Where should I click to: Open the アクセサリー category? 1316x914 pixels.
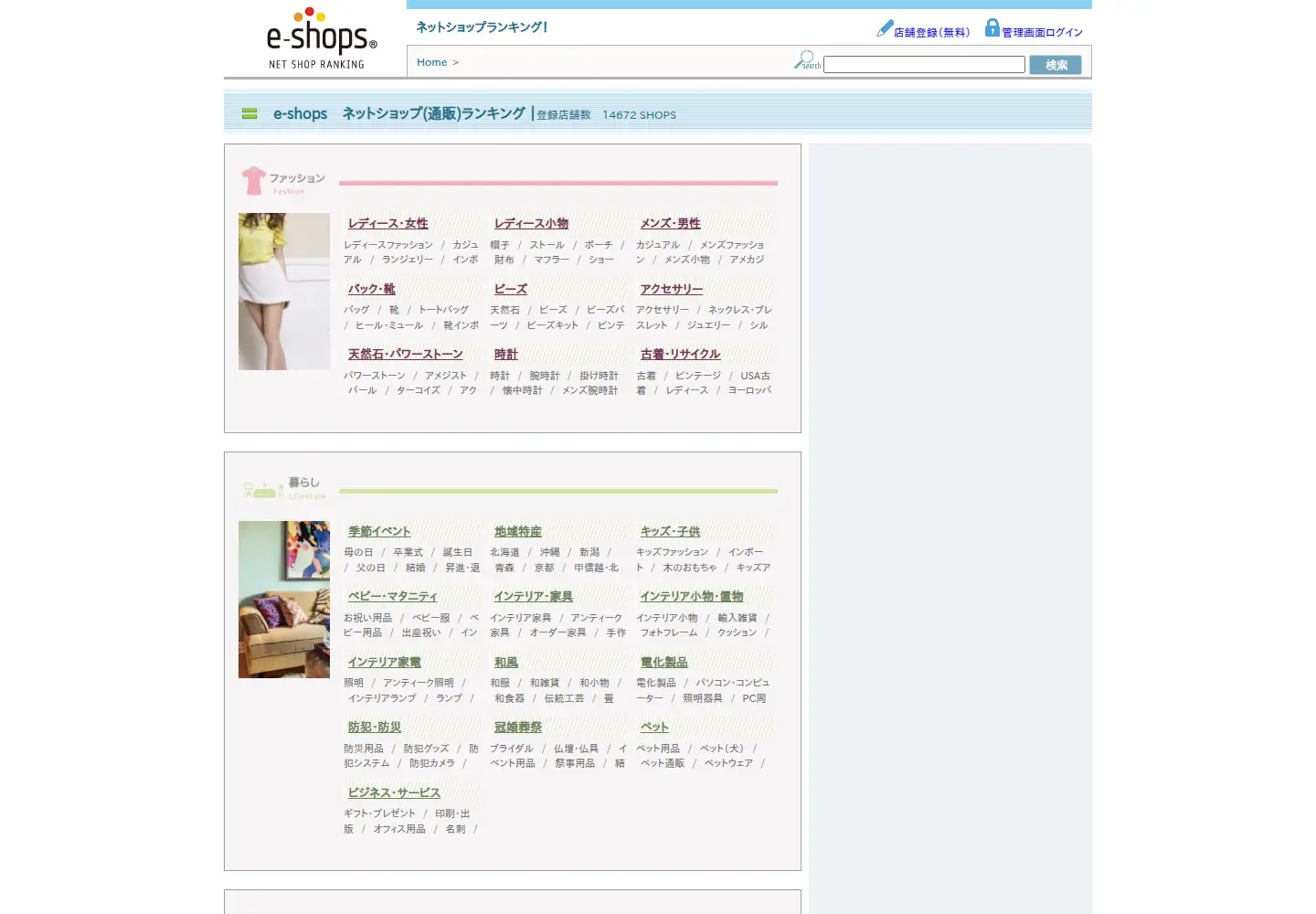pos(671,289)
